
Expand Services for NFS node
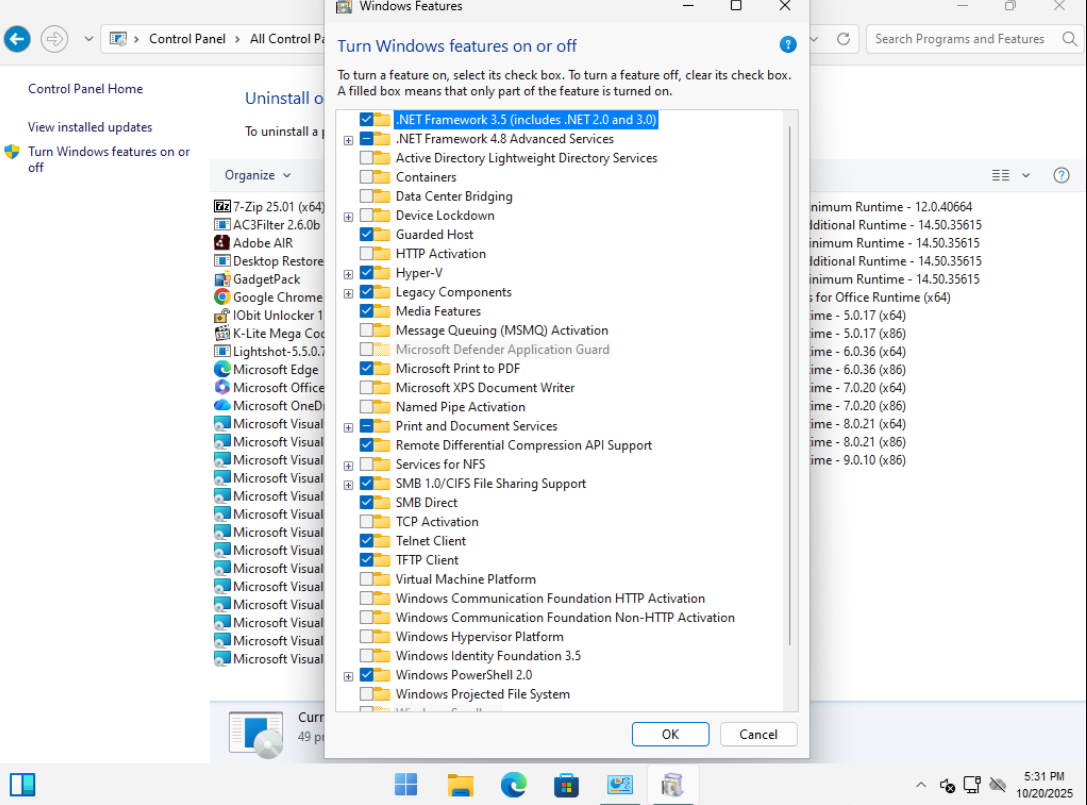[348, 466]
